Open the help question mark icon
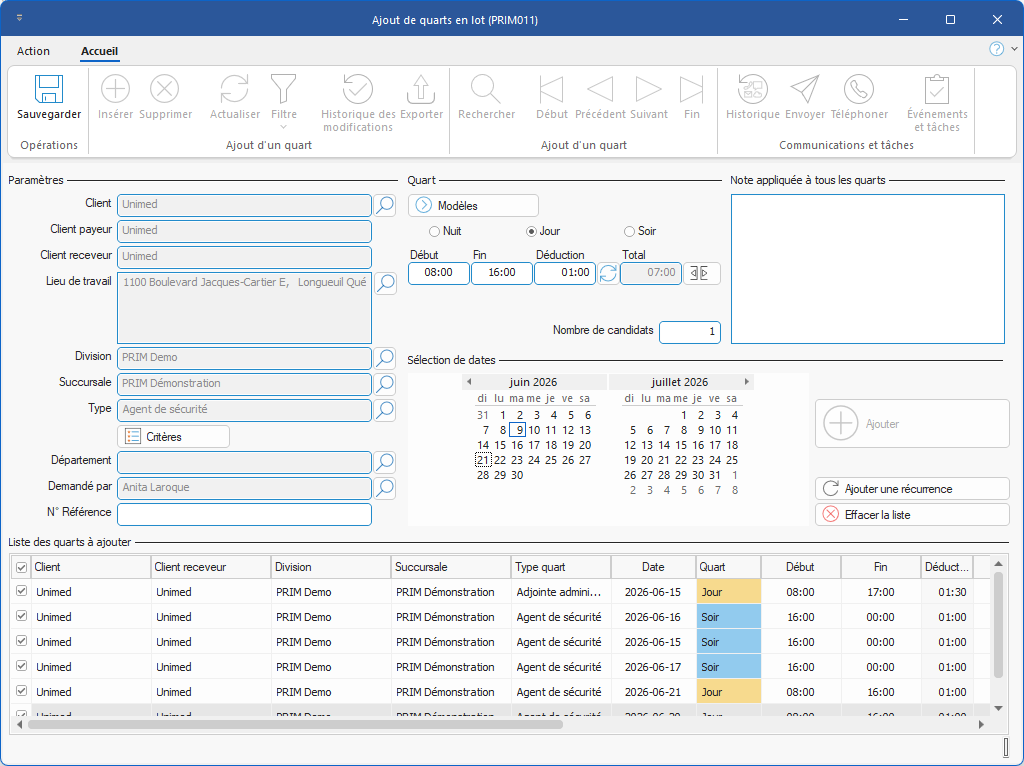 coord(996,49)
